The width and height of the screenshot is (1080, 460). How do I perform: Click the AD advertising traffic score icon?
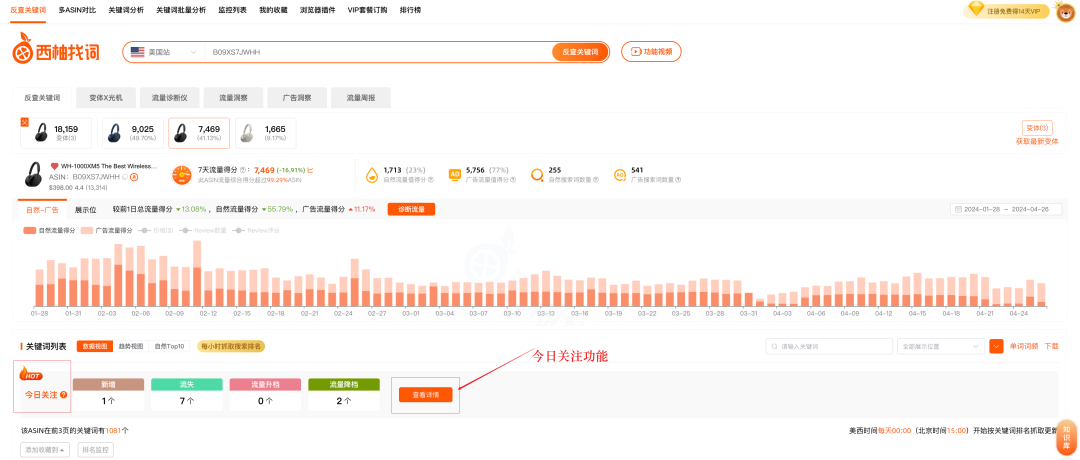[x=455, y=175]
